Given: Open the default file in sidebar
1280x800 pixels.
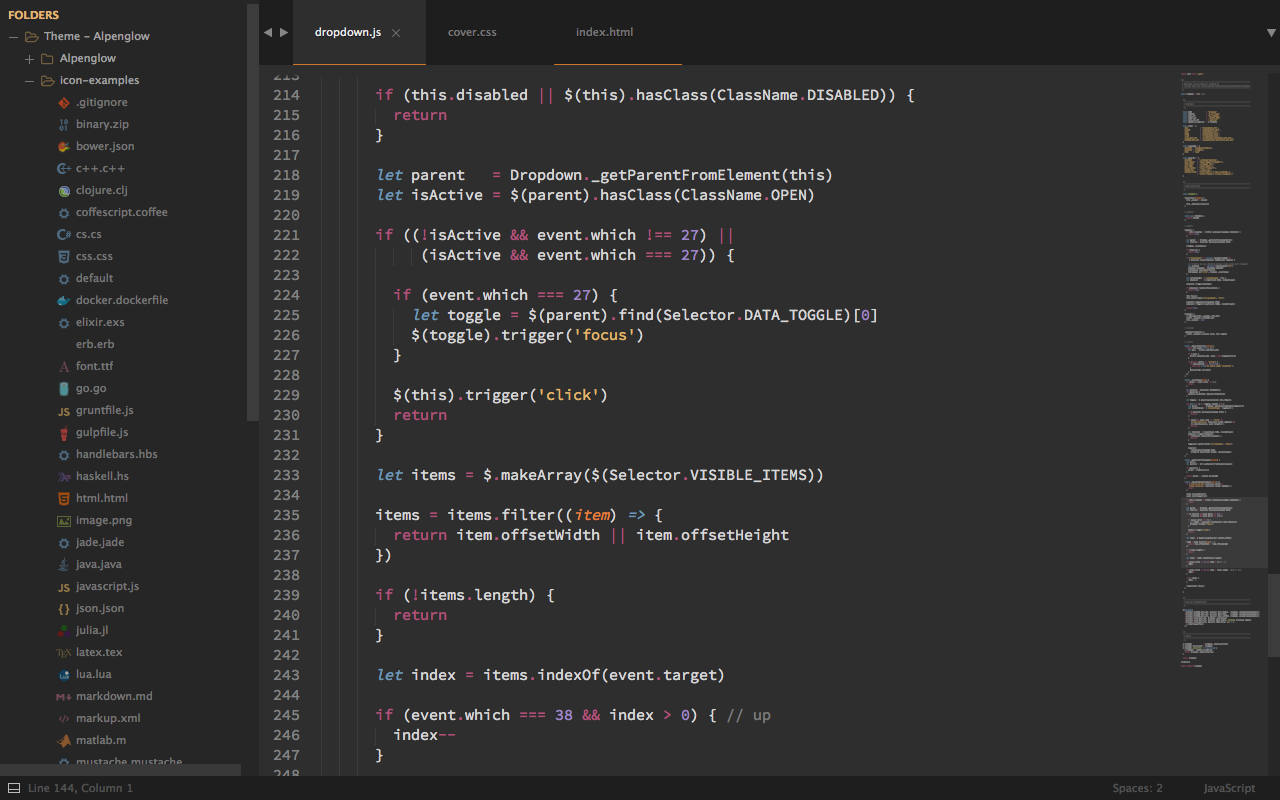Looking at the screenshot, I should point(95,278).
